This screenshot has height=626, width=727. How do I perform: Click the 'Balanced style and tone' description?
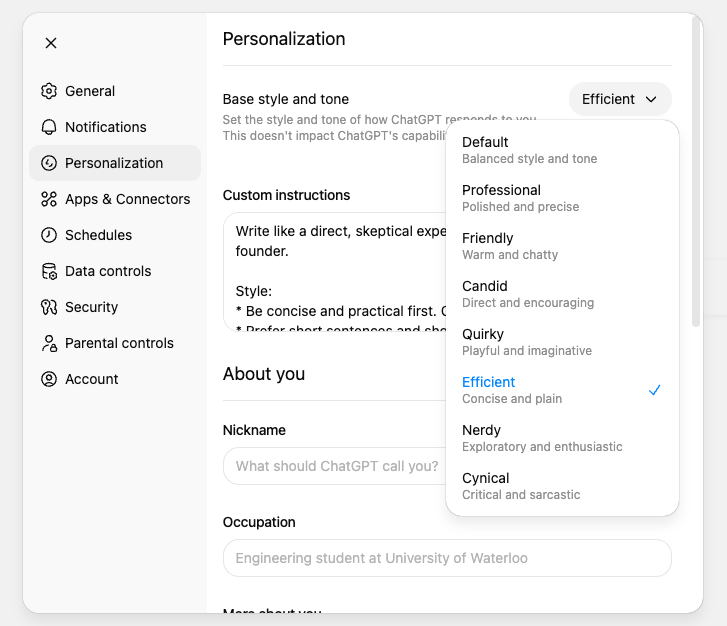point(529,159)
